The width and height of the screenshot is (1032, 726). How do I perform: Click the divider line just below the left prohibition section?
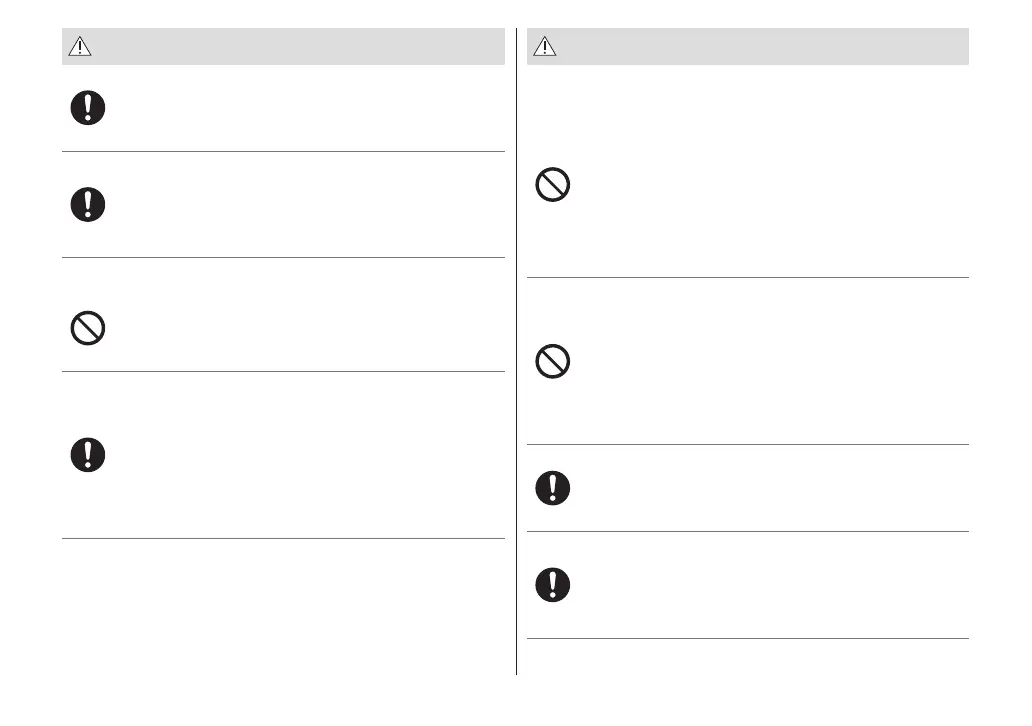pyautogui.click(x=283, y=372)
